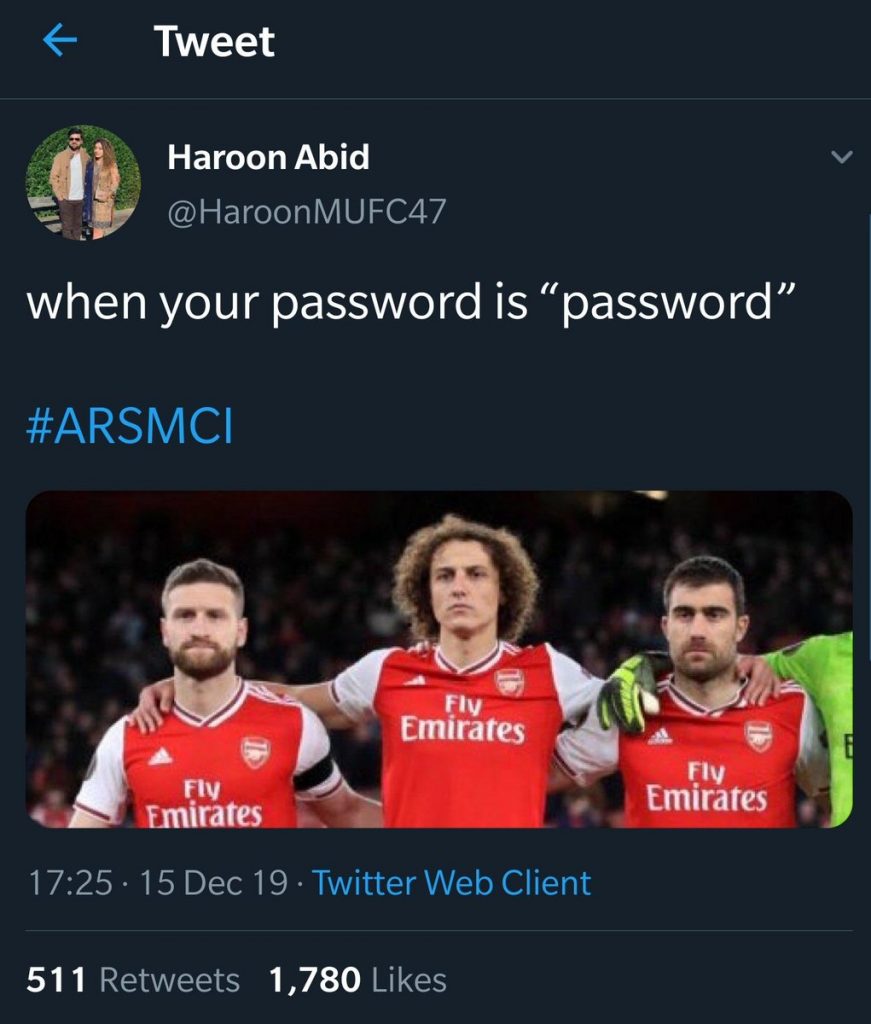
Task: Open the attached Arsenal players photo
Action: [x=439, y=659]
